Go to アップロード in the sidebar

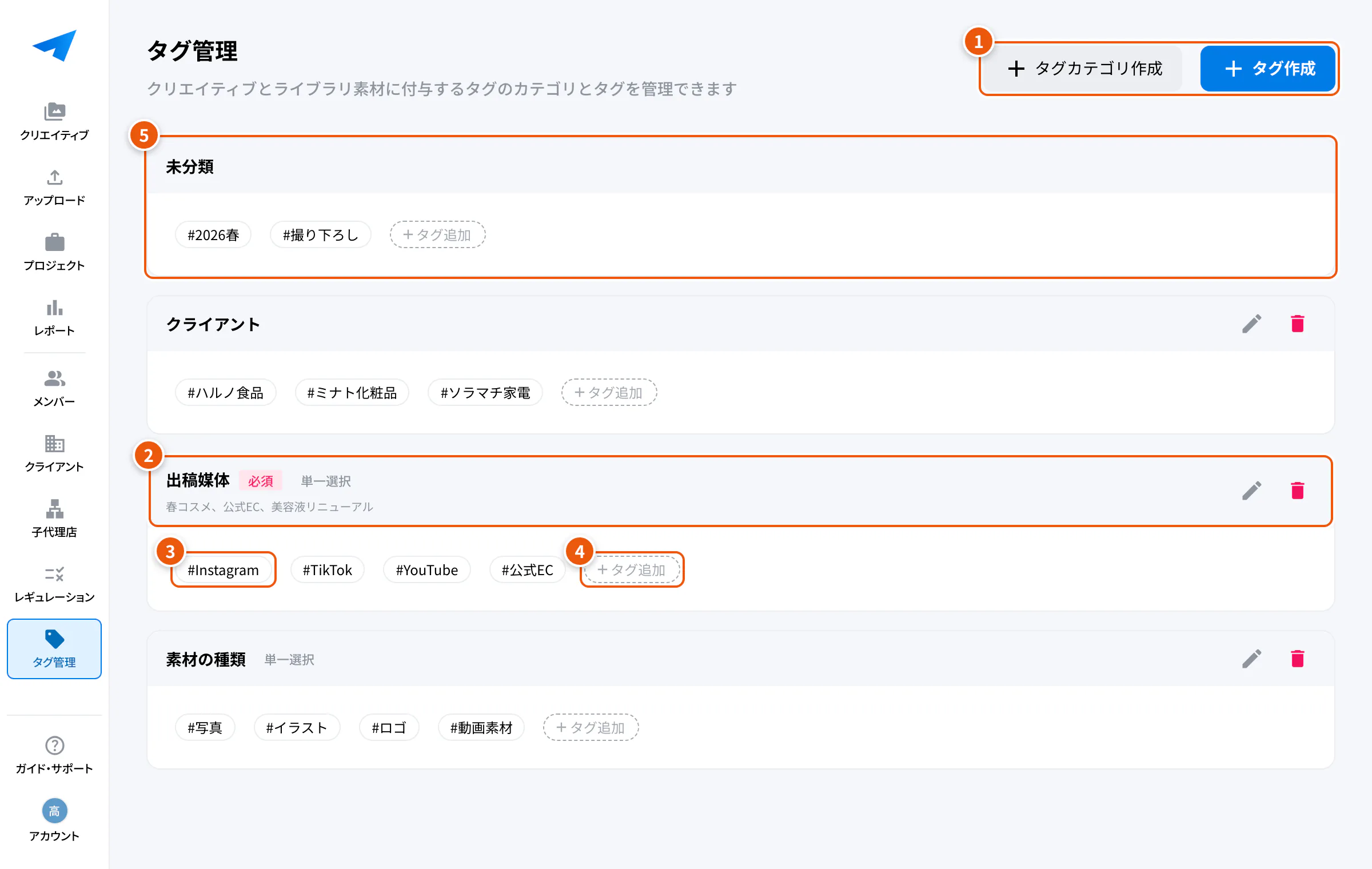click(x=54, y=187)
